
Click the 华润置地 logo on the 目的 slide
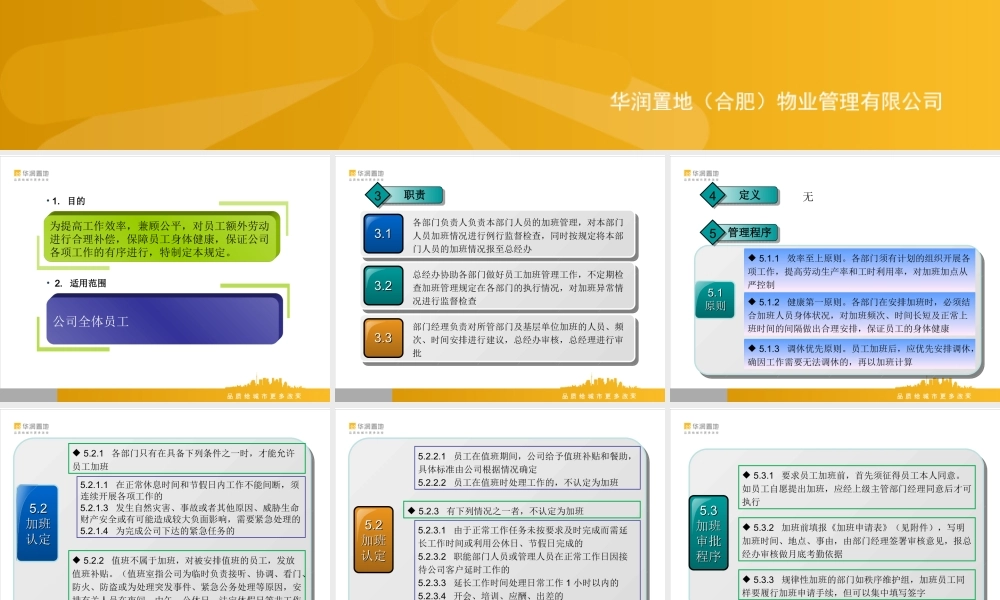(32, 175)
